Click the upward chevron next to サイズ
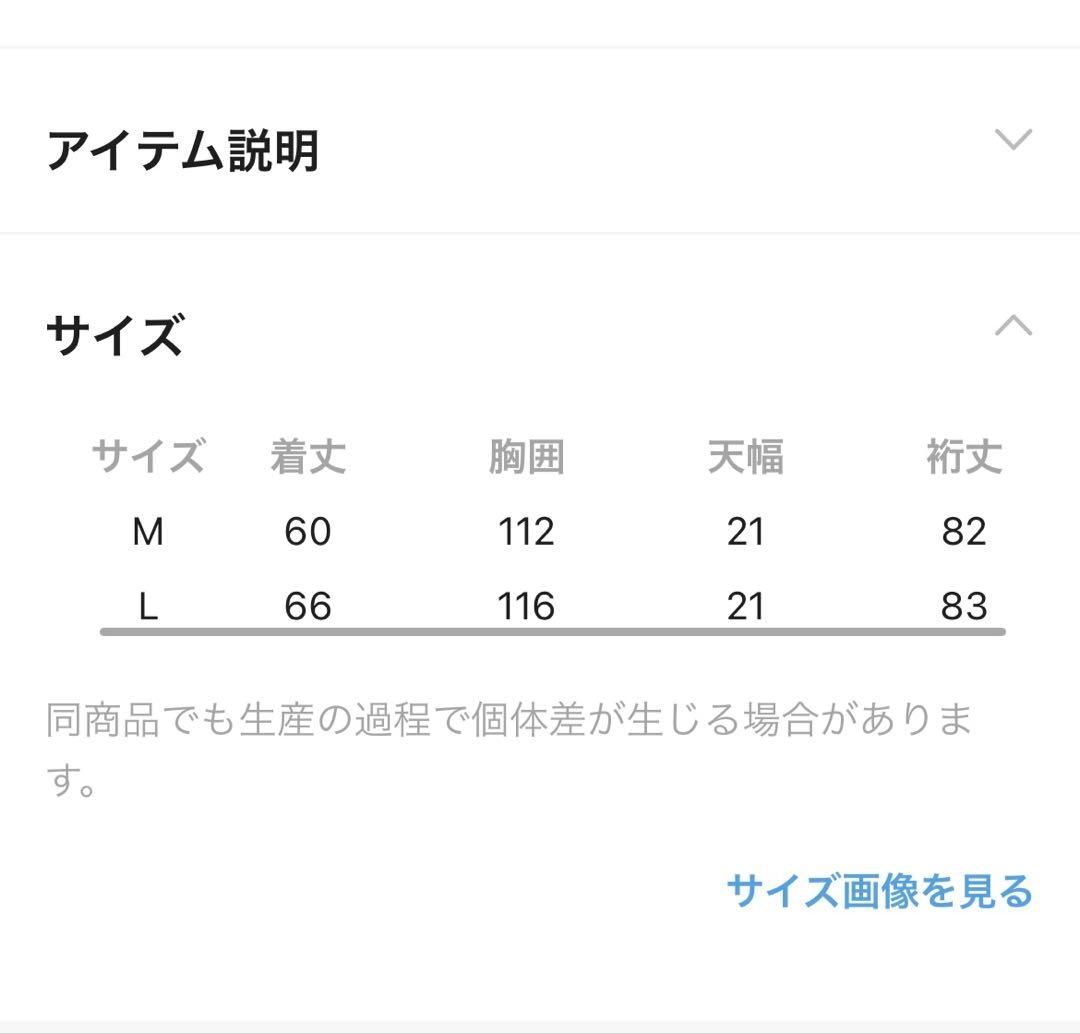This screenshot has height=1034, width=1080. click(x=1012, y=325)
